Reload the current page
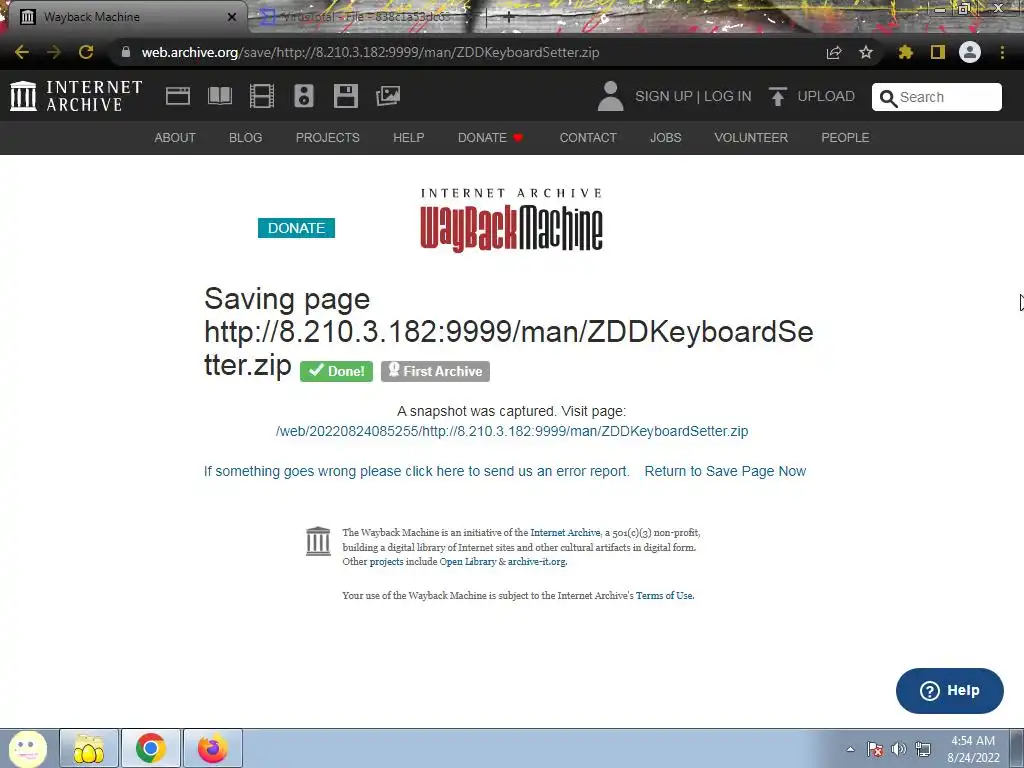 pyautogui.click(x=86, y=52)
